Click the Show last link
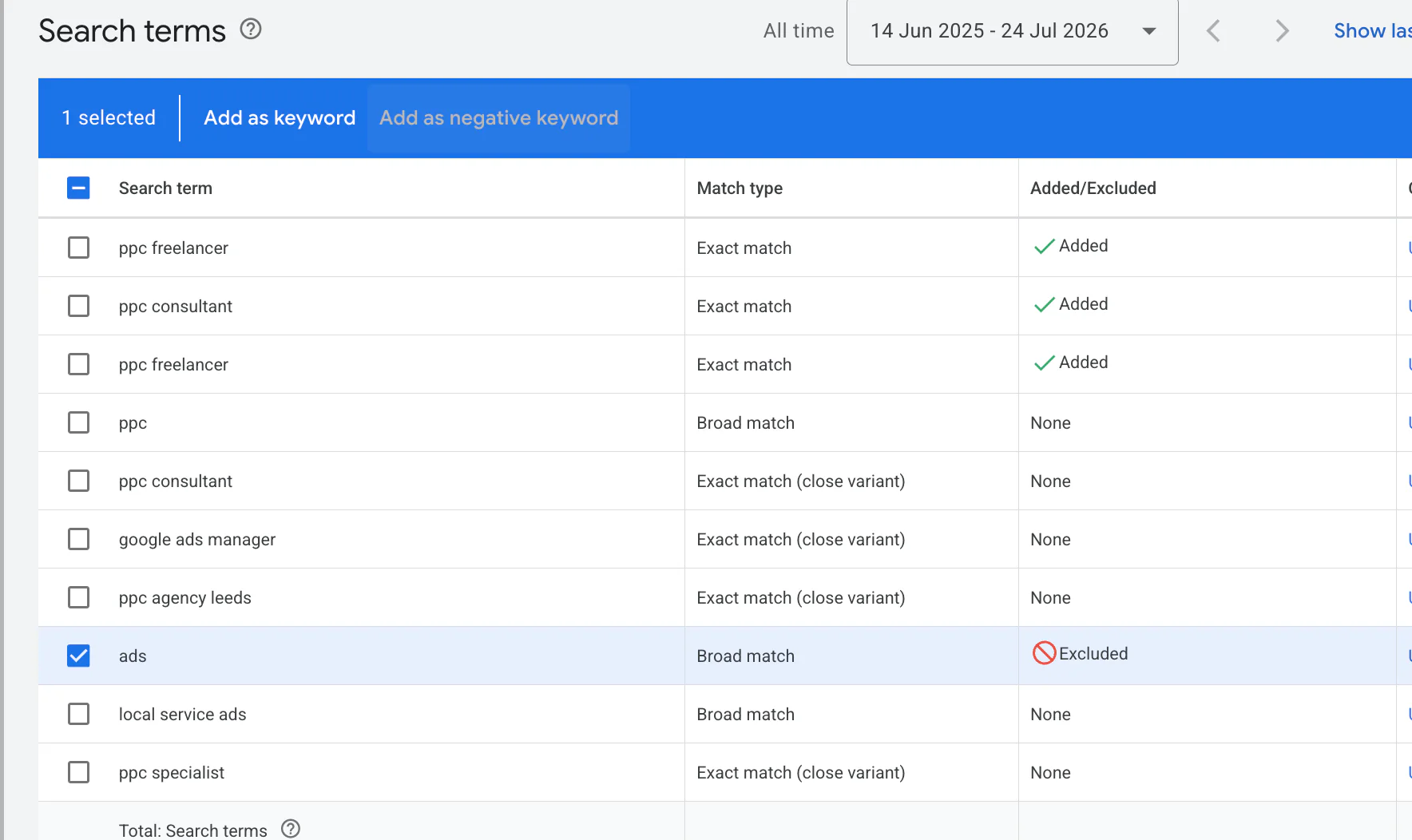Image resolution: width=1412 pixels, height=840 pixels. click(1372, 30)
